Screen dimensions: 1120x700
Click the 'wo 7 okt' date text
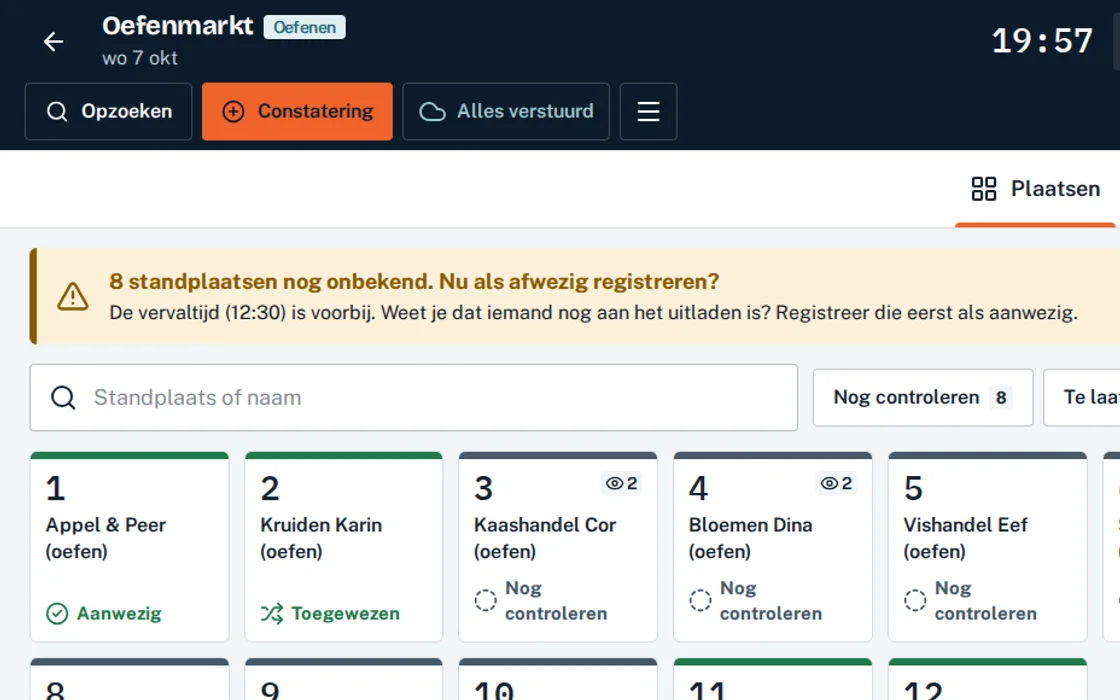pyautogui.click(x=140, y=58)
